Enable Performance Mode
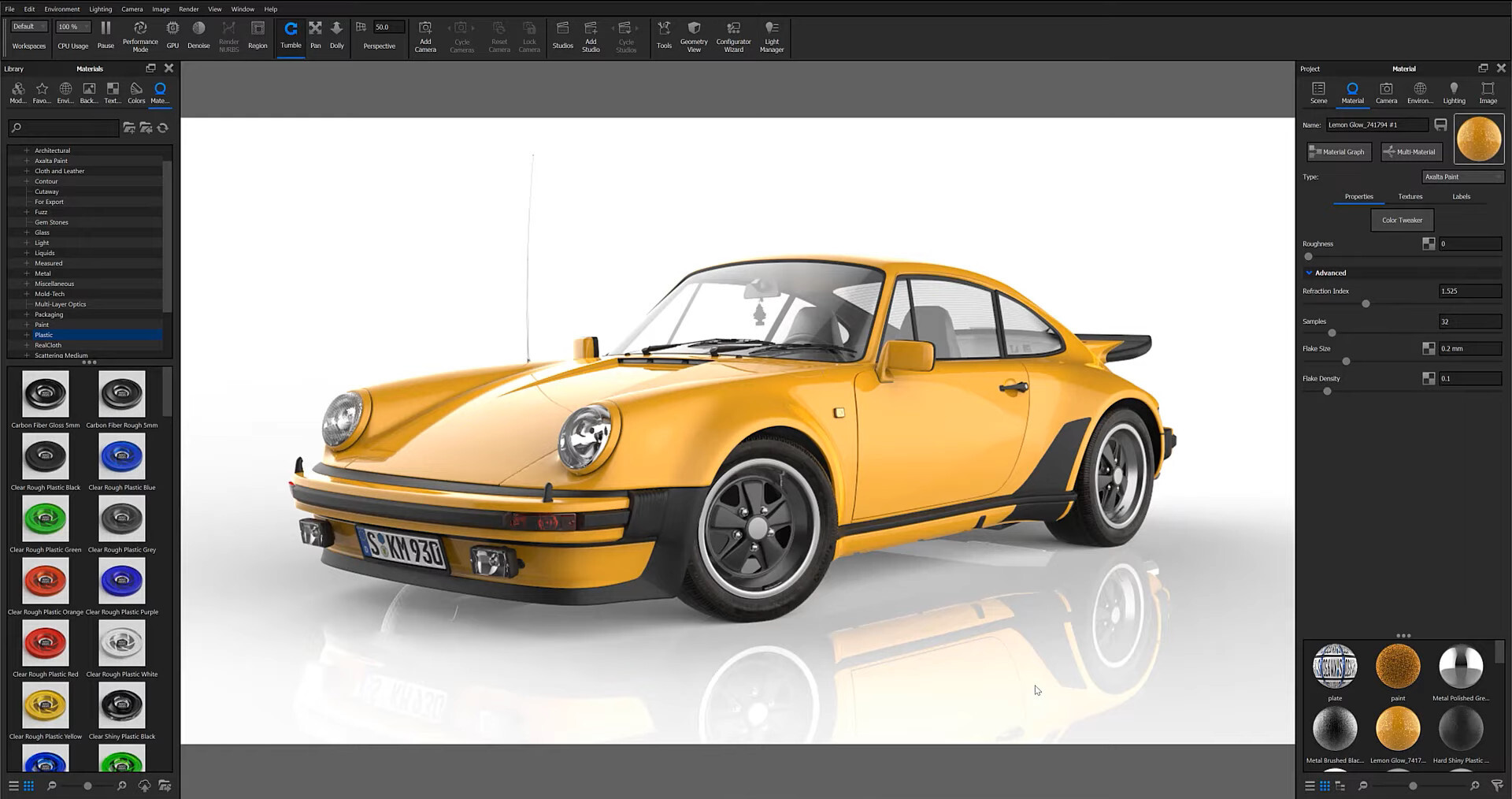Viewport: 1512px width, 799px height. click(140, 35)
